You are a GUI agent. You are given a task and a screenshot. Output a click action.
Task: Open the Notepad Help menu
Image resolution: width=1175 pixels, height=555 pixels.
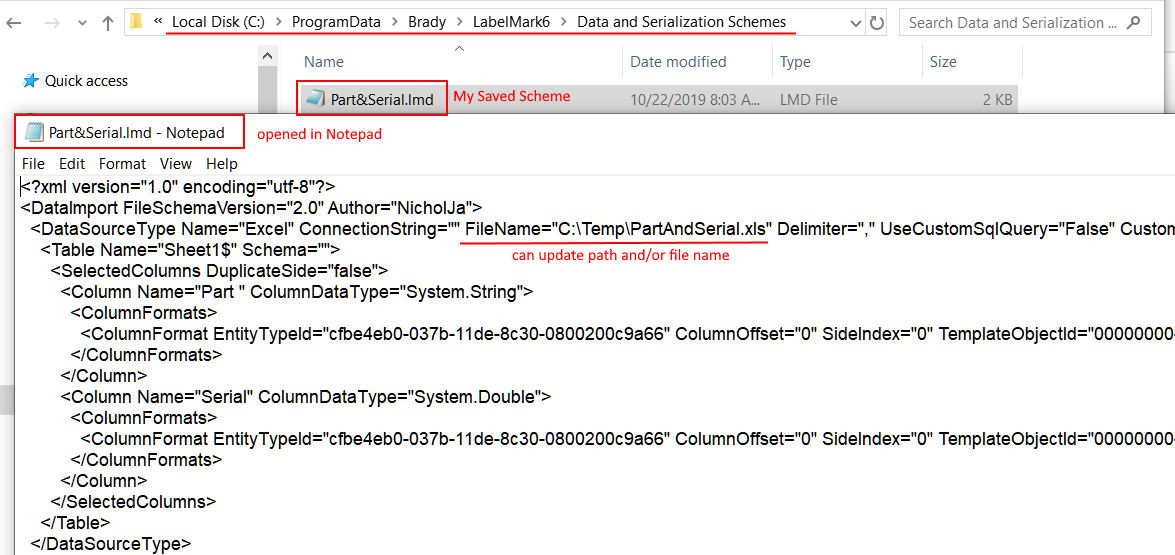tap(222, 163)
